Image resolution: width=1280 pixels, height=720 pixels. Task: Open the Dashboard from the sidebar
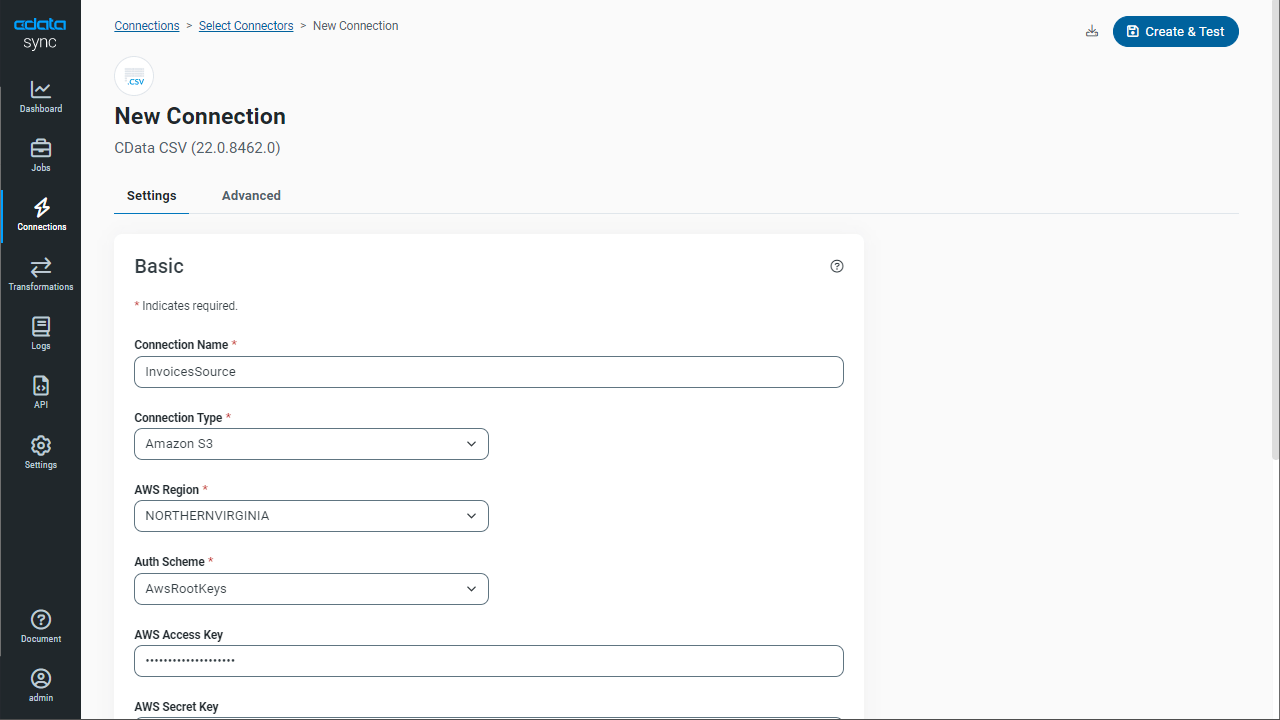coord(40,96)
